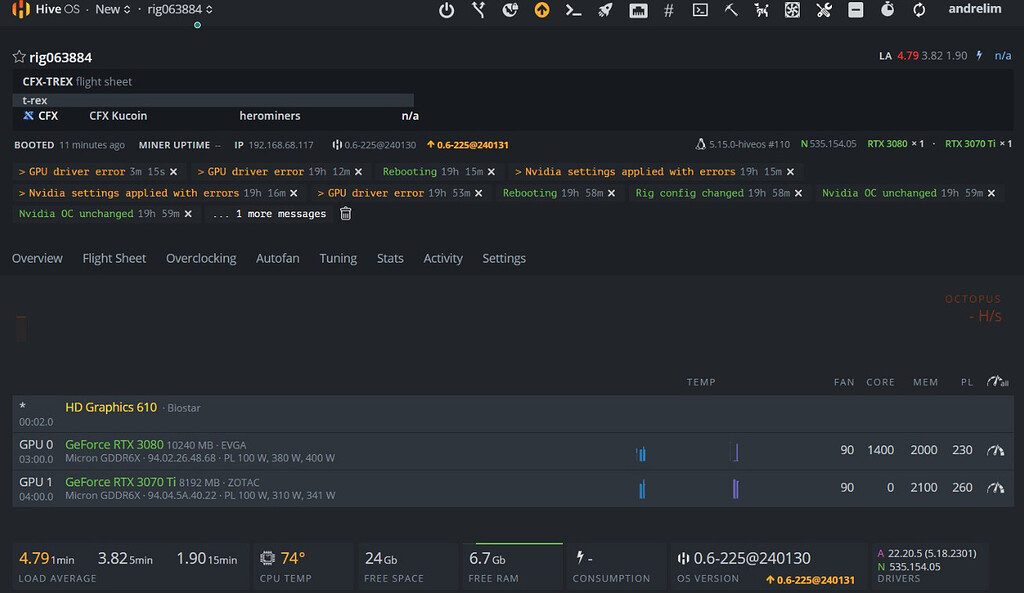Dismiss Rig config changed message

pos(798,193)
